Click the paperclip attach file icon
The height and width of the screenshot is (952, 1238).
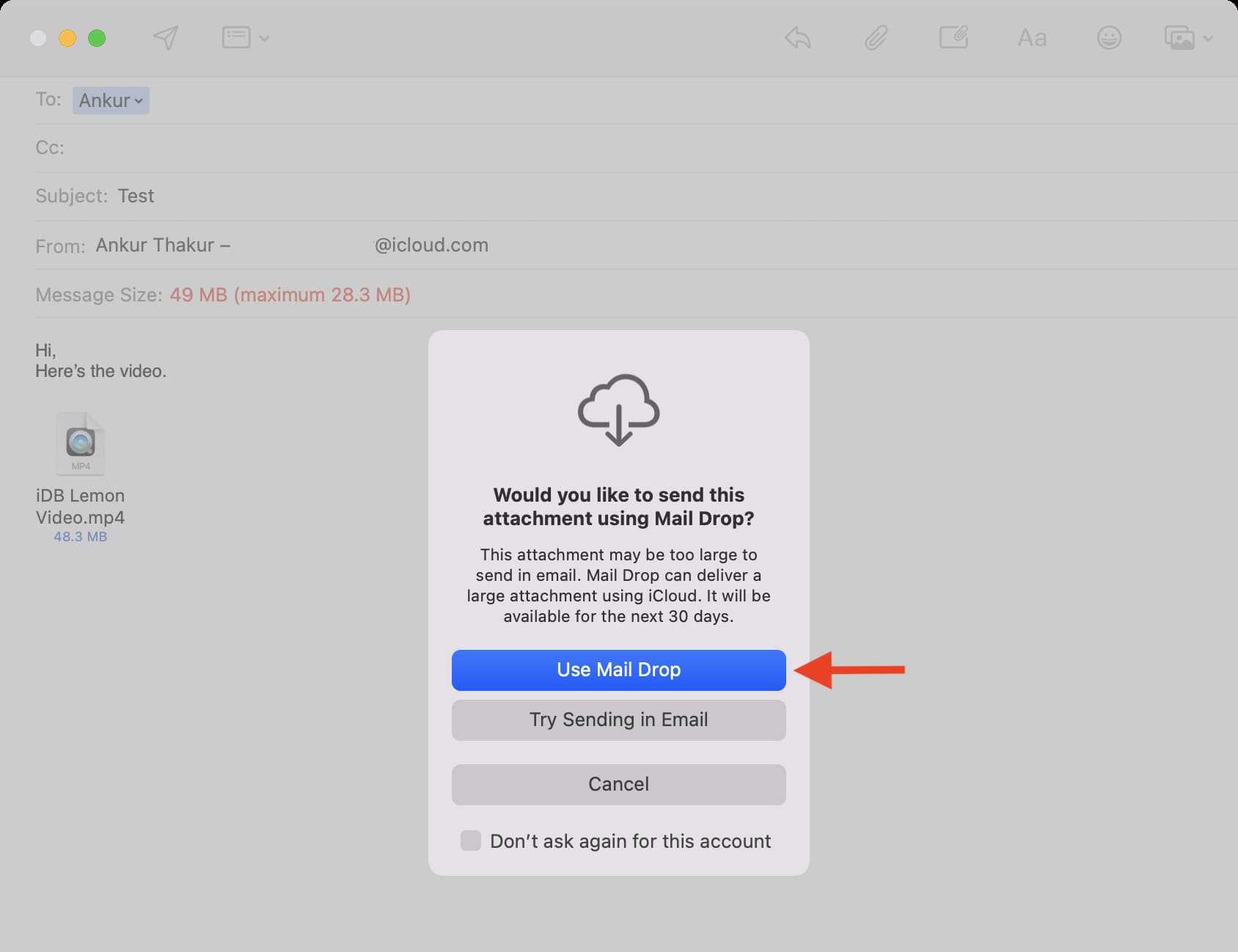pos(876,37)
